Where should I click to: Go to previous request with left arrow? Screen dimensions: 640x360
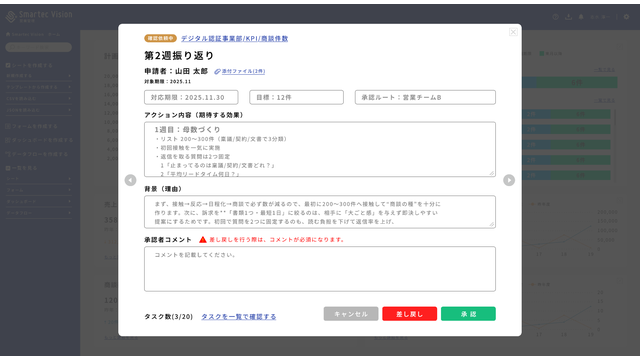tap(130, 180)
